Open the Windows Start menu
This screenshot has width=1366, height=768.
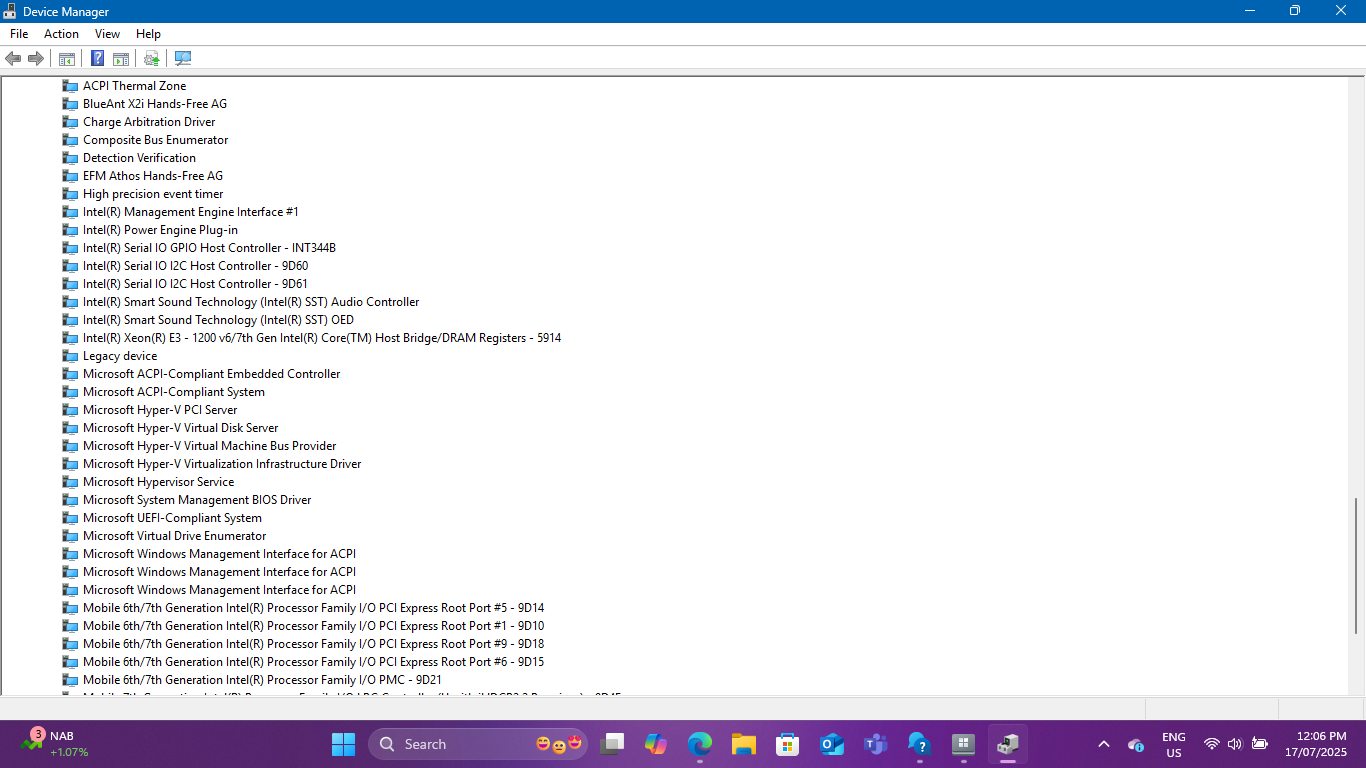click(343, 744)
